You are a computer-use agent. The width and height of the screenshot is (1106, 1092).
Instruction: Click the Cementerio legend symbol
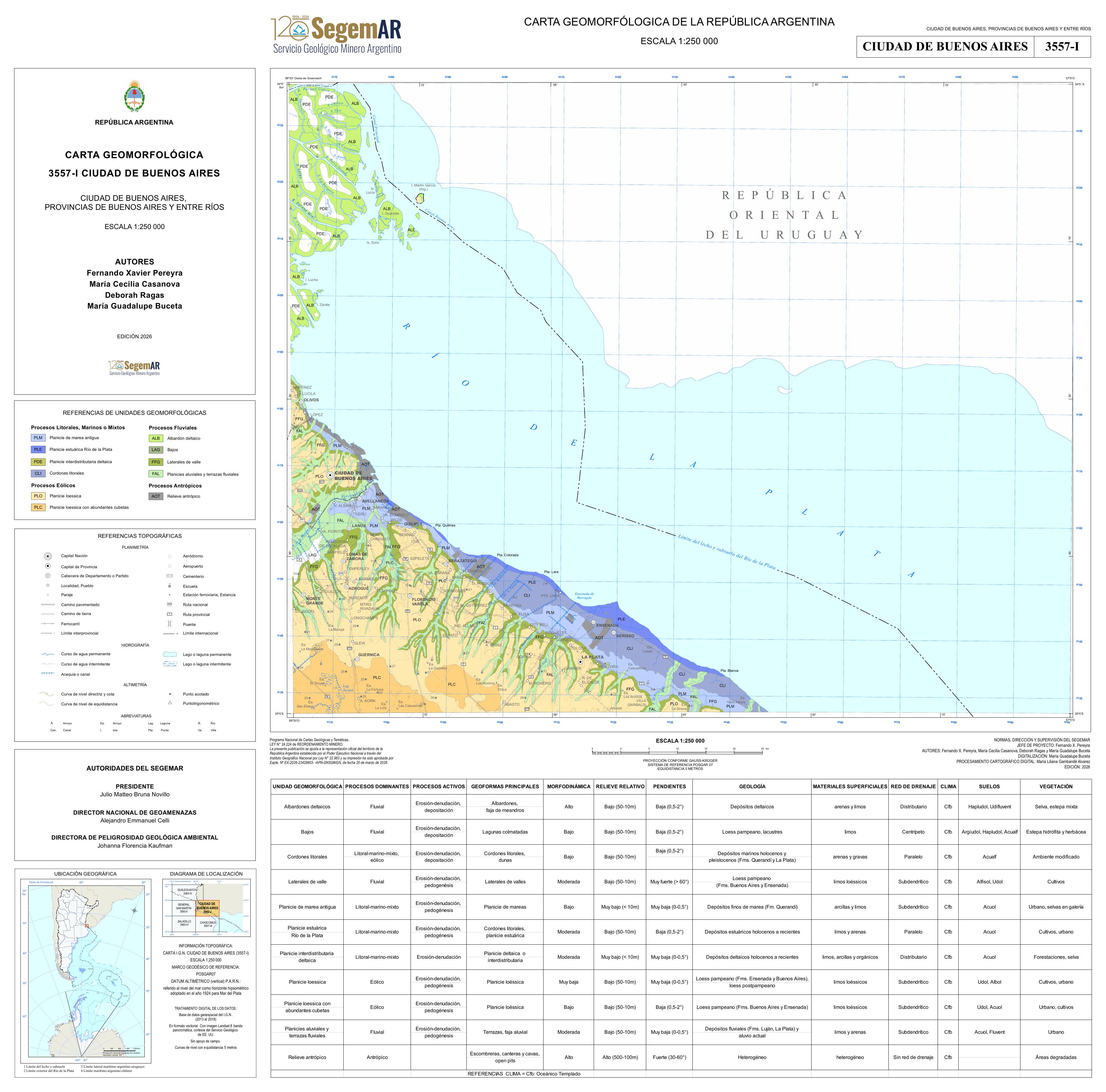170,576
